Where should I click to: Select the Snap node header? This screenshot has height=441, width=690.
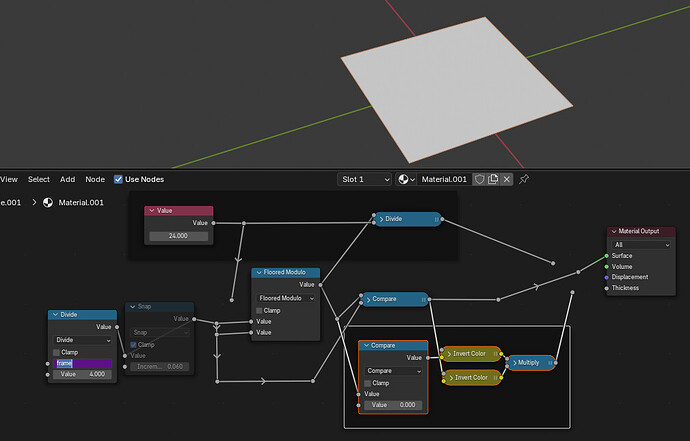click(160, 306)
